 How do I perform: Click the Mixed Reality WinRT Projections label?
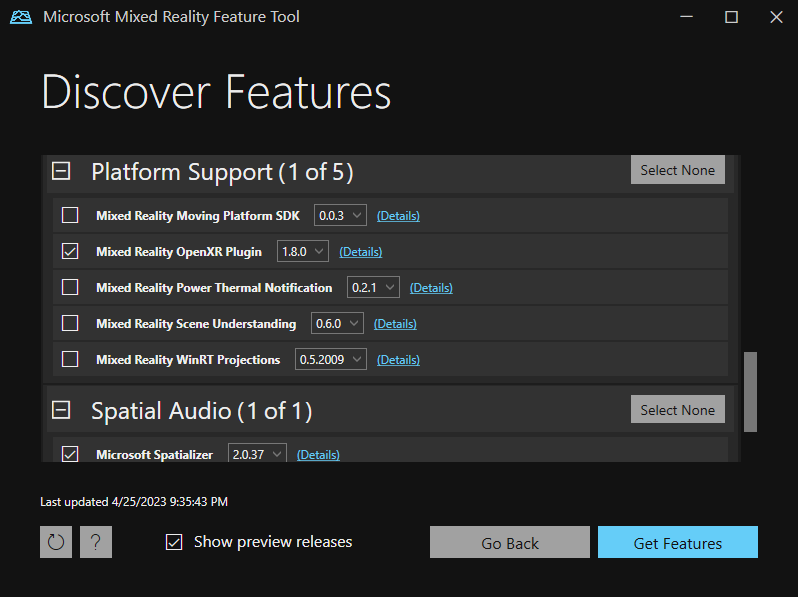[x=188, y=360]
